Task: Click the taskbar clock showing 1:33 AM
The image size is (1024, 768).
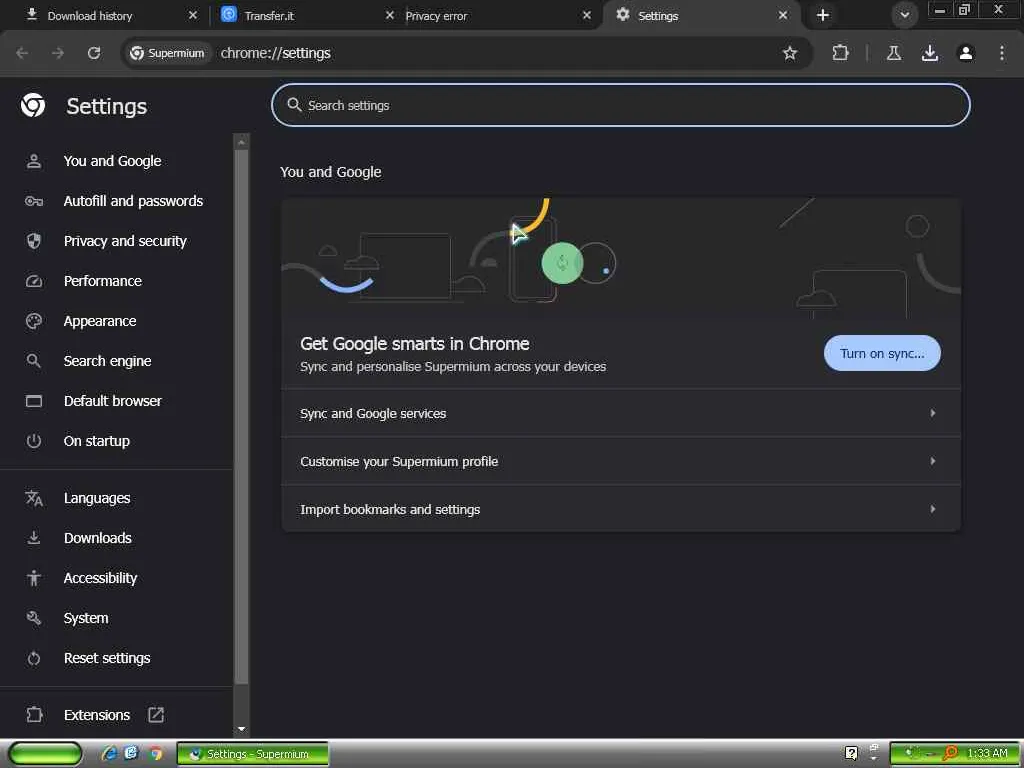Action: pos(987,754)
